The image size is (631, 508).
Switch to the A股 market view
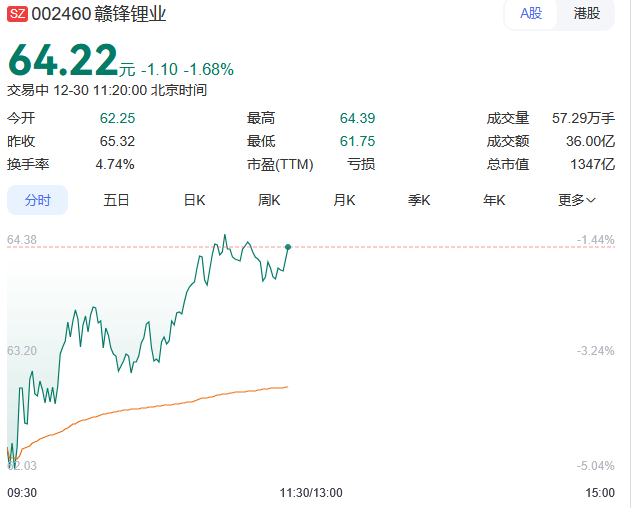click(x=530, y=14)
